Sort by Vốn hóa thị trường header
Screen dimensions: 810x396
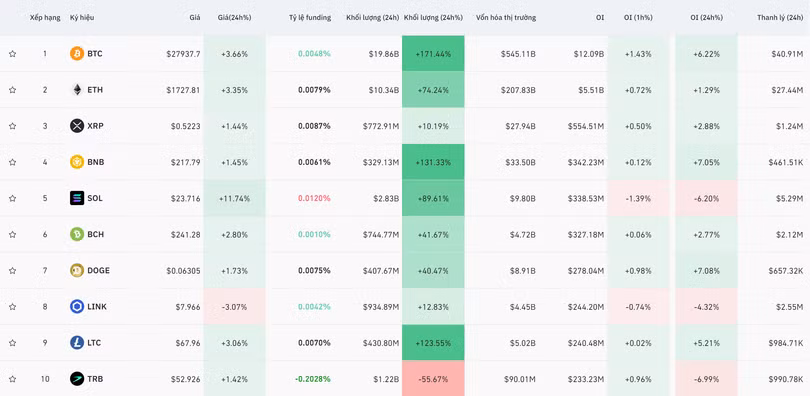(506, 18)
